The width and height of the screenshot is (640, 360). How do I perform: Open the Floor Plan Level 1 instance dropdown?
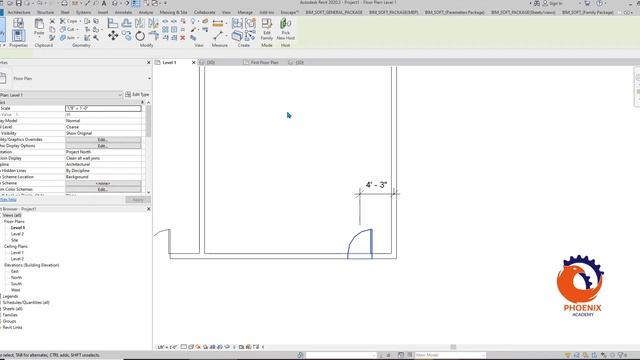click(x=120, y=95)
